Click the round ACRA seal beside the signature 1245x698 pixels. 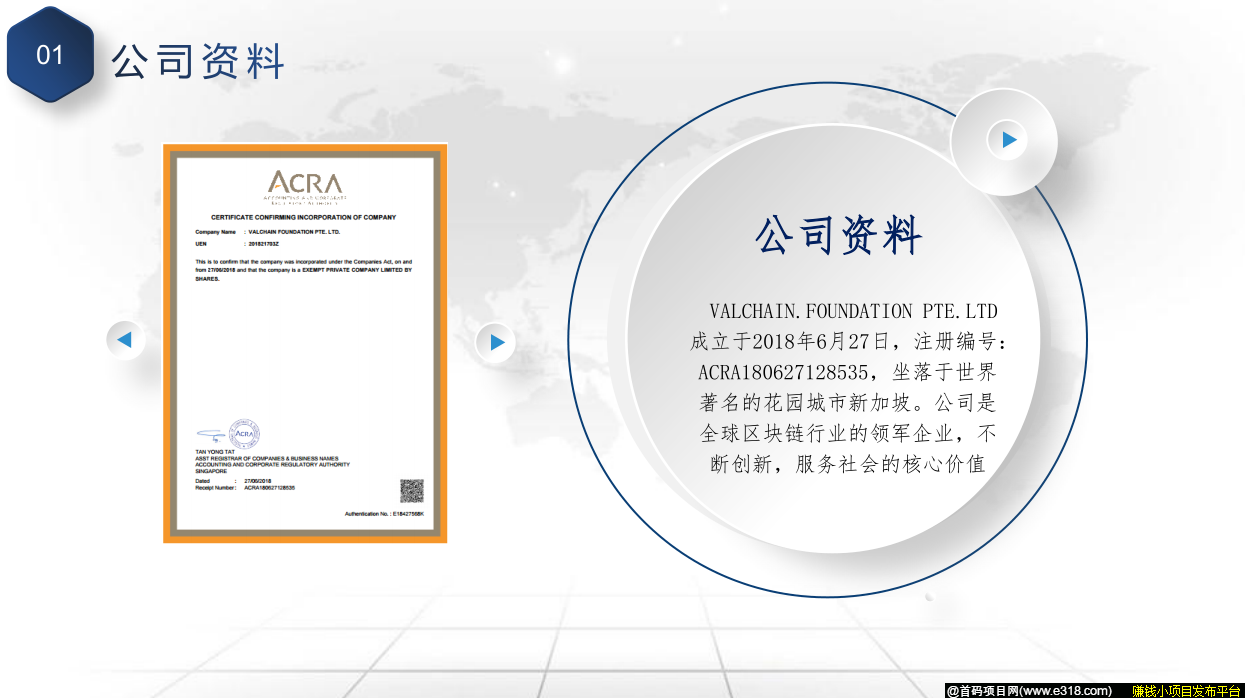click(x=244, y=434)
